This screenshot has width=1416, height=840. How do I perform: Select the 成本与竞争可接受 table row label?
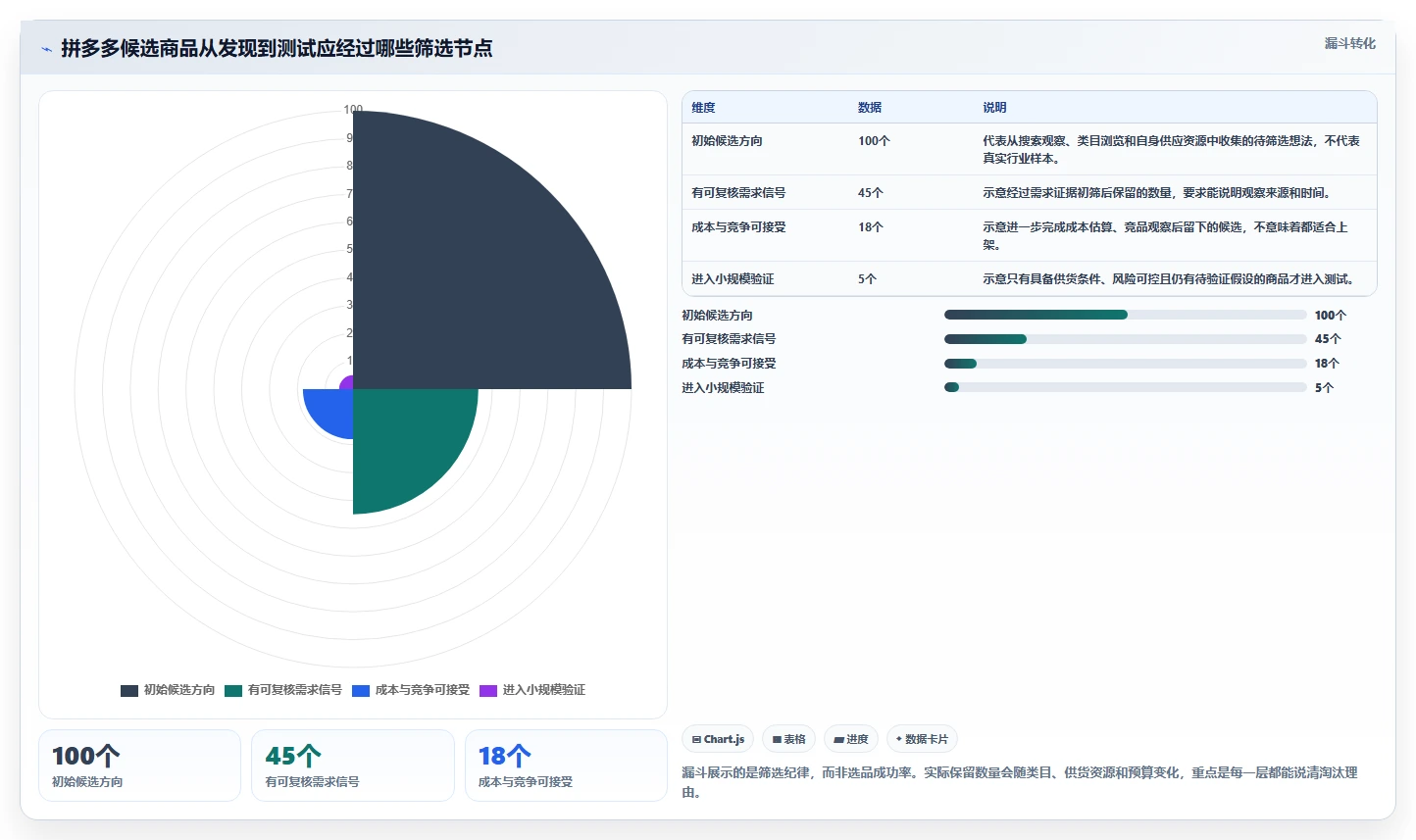click(738, 227)
